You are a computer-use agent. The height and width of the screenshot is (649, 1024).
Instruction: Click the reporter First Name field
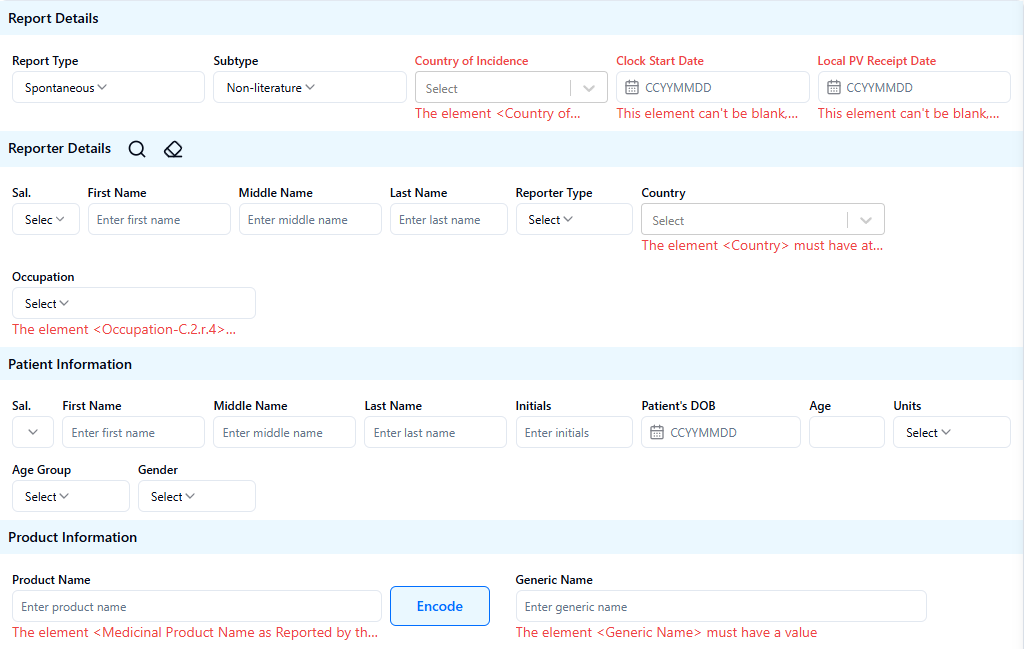coord(159,219)
